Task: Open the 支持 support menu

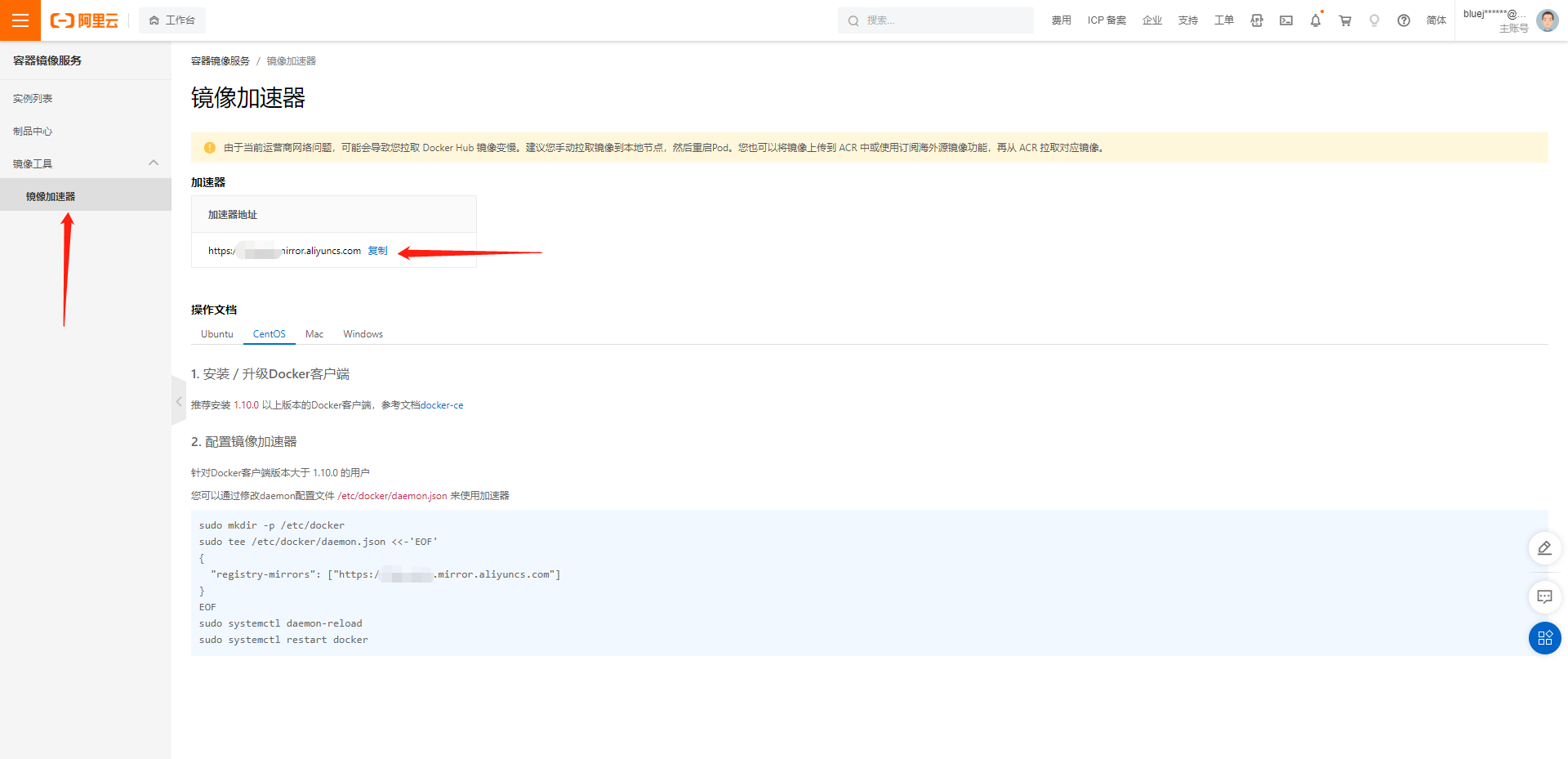Action: 1187,20
